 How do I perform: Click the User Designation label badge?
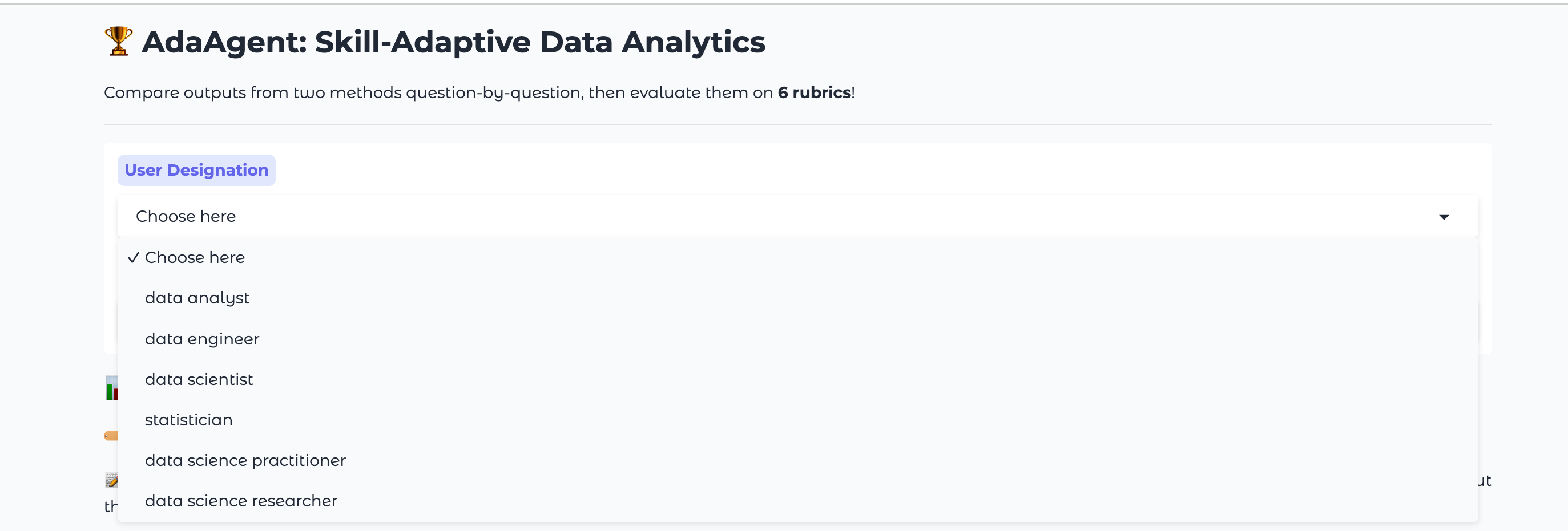pyautogui.click(x=196, y=171)
